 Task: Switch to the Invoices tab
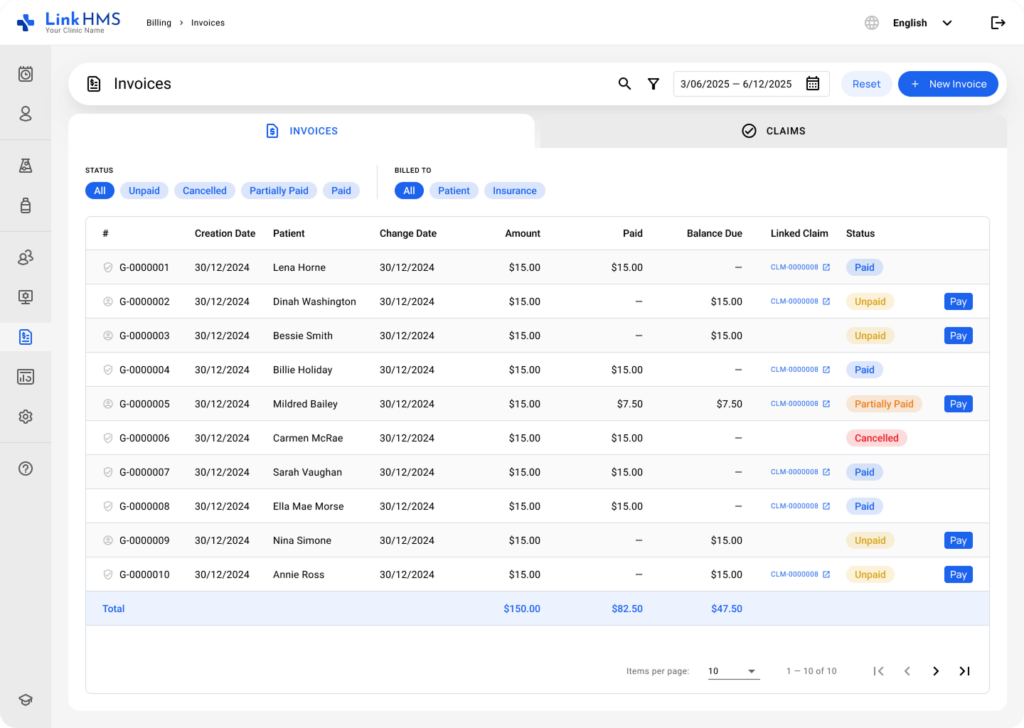click(302, 131)
